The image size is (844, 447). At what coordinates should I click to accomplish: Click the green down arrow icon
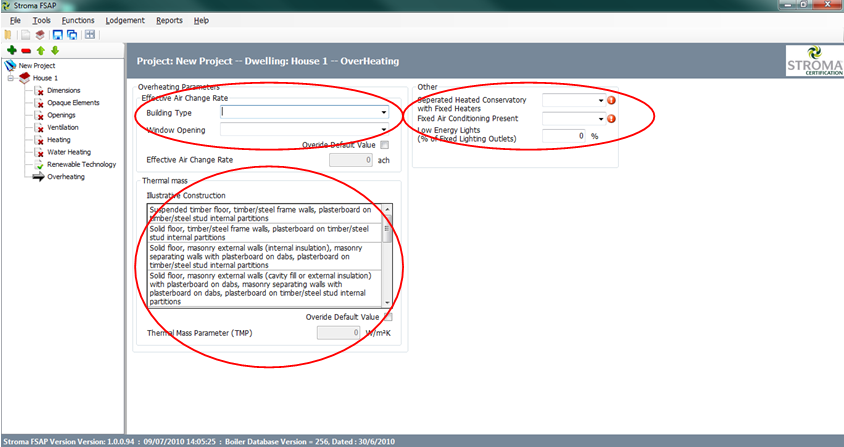click(x=54, y=51)
